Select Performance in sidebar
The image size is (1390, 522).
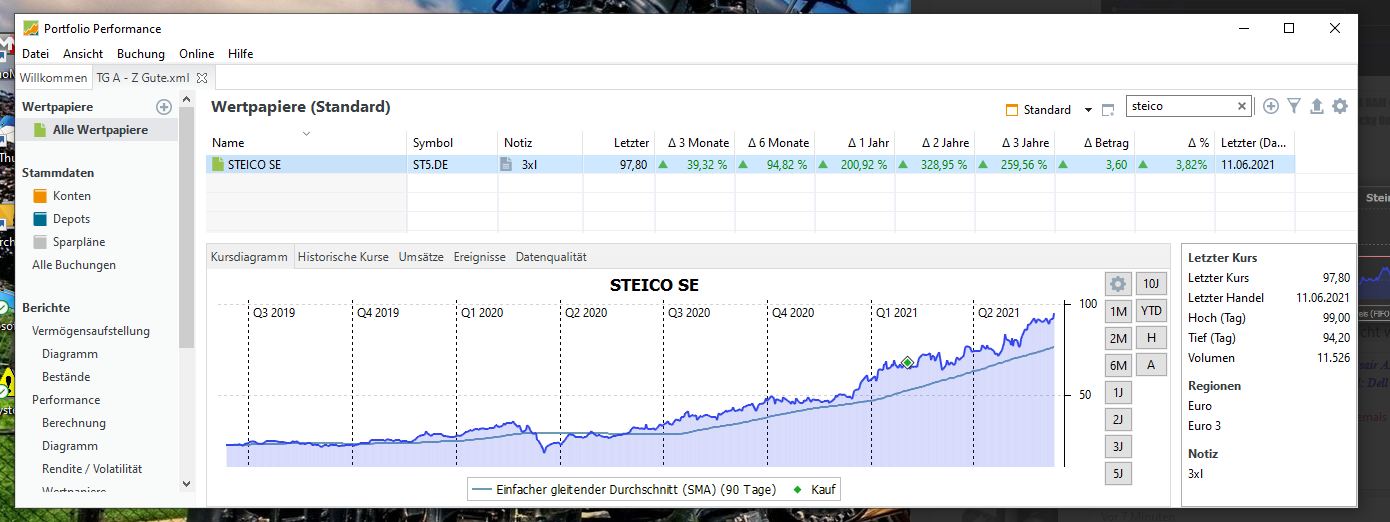pyautogui.click(x=66, y=400)
